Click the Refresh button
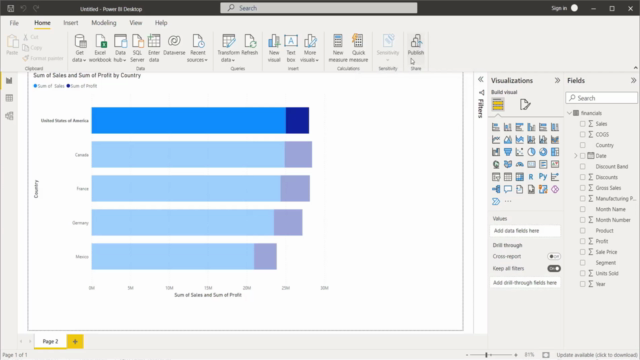 249,45
